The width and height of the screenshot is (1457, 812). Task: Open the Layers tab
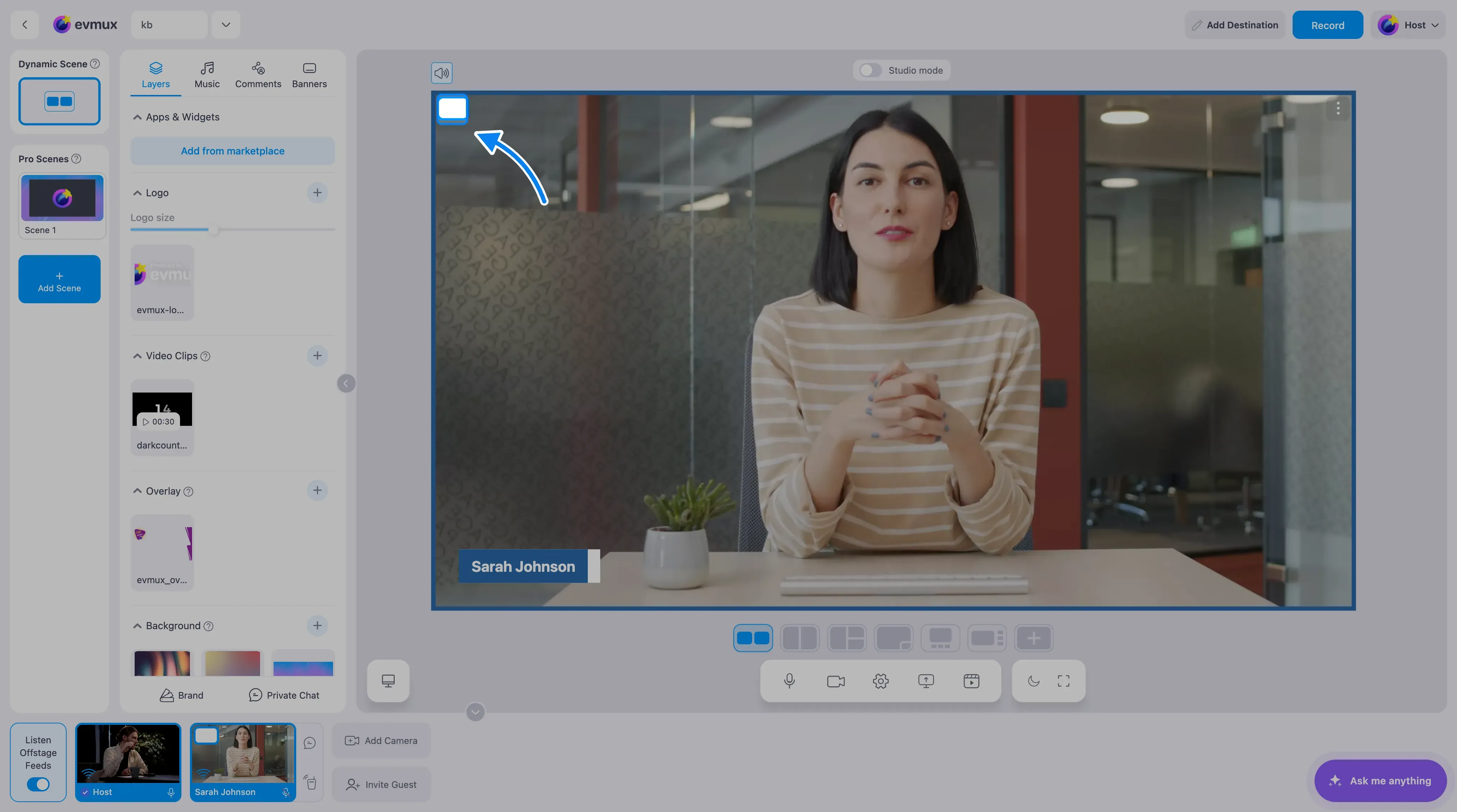(x=156, y=75)
